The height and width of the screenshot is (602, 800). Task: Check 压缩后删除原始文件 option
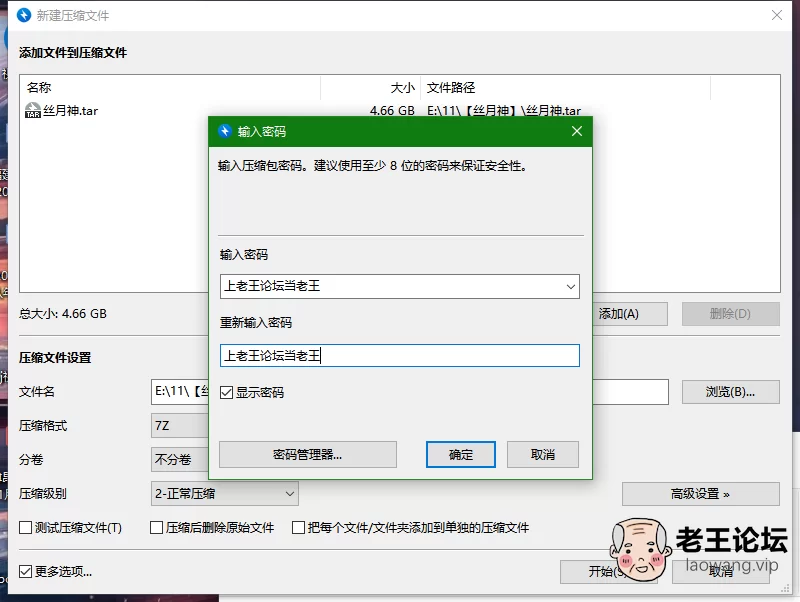coord(156,527)
